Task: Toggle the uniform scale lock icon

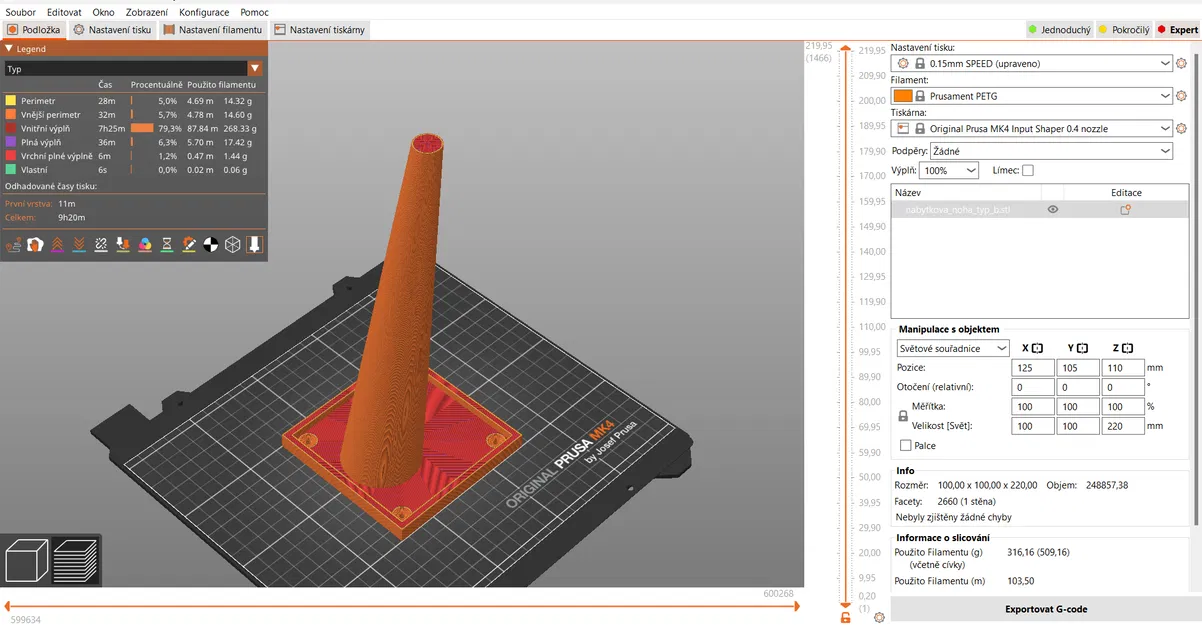Action: pyautogui.click(x=902, y=416)
